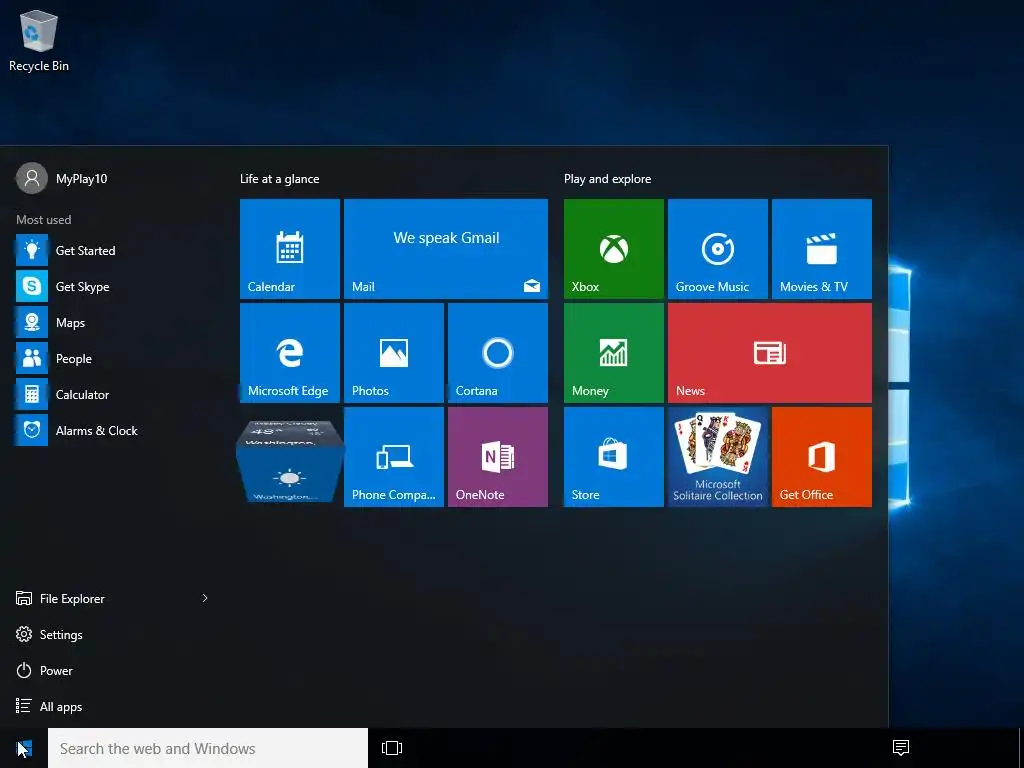Click the Play and explore group title
The width and height of the screenshot is (1024, 768).
click(x=607, y=179)
